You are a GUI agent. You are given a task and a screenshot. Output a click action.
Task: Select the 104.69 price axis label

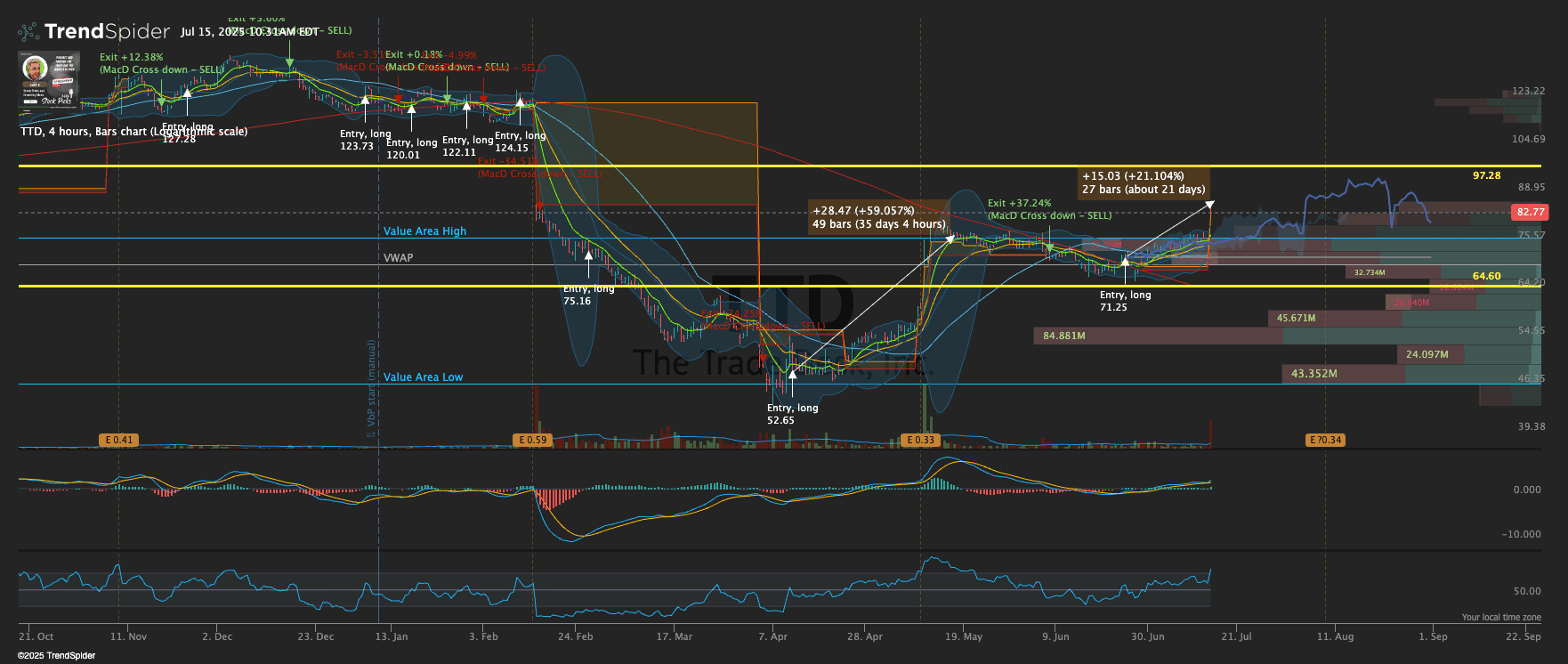(x=1528, y=140)
